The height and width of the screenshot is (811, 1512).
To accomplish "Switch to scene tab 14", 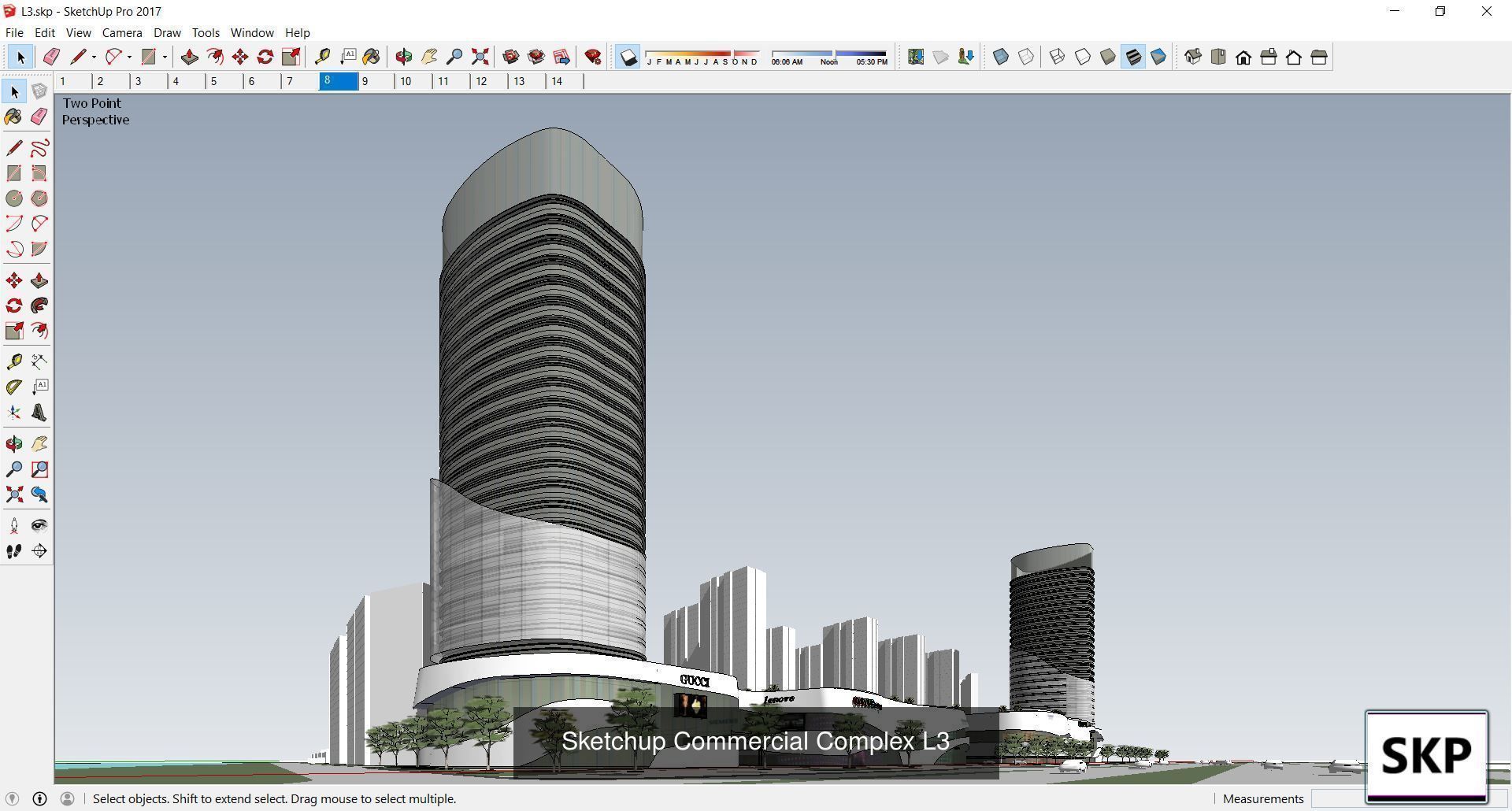I will click(565, 81).
